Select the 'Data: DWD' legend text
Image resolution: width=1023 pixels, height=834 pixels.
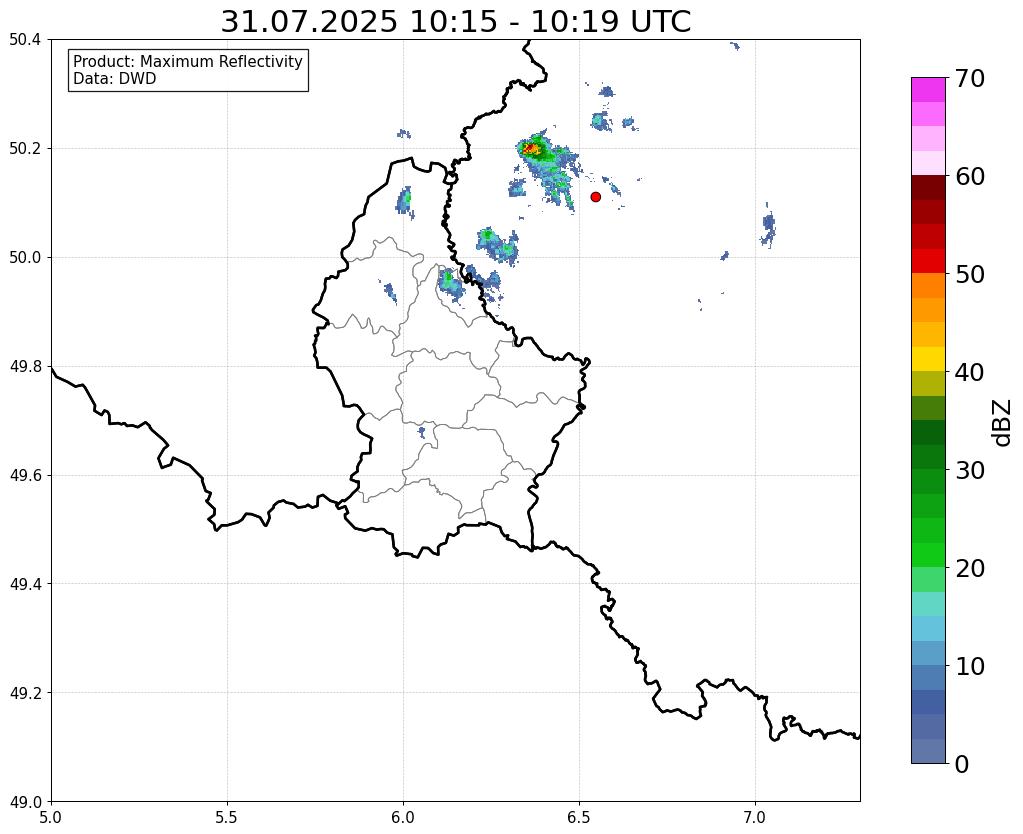(x=115, y=79)
